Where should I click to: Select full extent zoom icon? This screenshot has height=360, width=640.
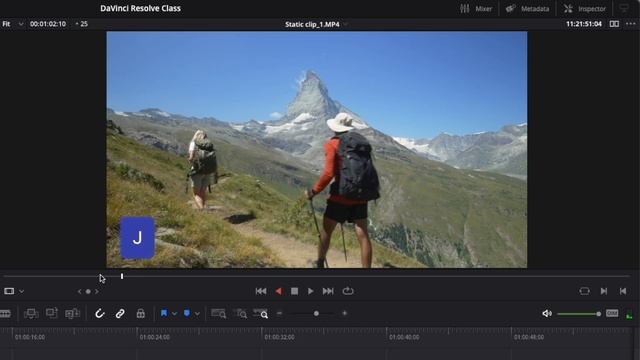pyautogui.click(x=218, y=313)
